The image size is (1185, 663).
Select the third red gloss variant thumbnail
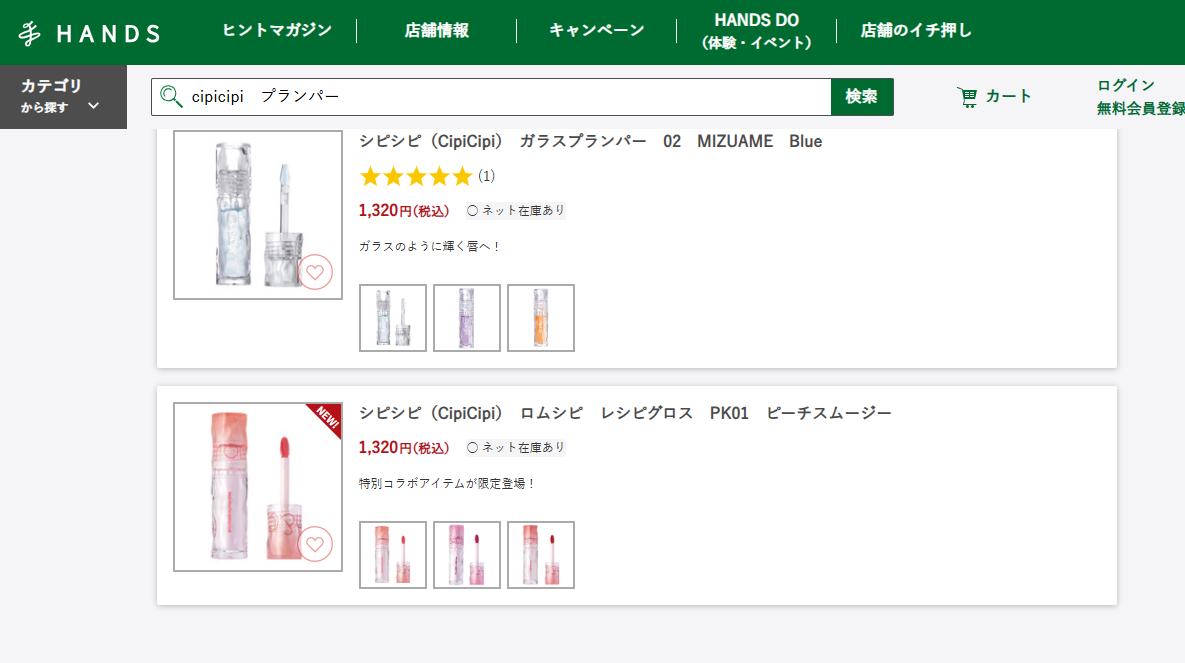point(541,555)
